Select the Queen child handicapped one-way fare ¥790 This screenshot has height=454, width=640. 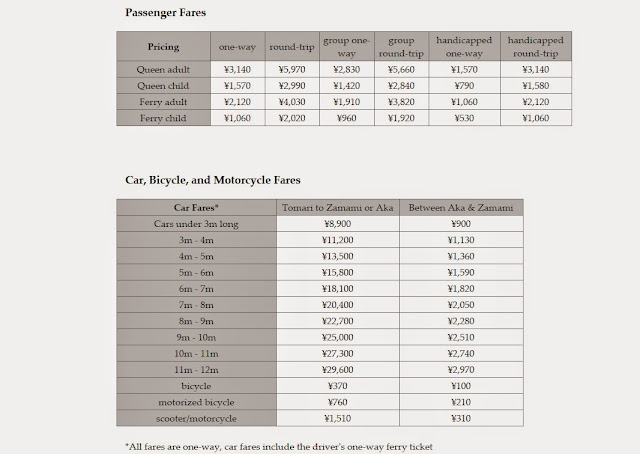point(462,85)
